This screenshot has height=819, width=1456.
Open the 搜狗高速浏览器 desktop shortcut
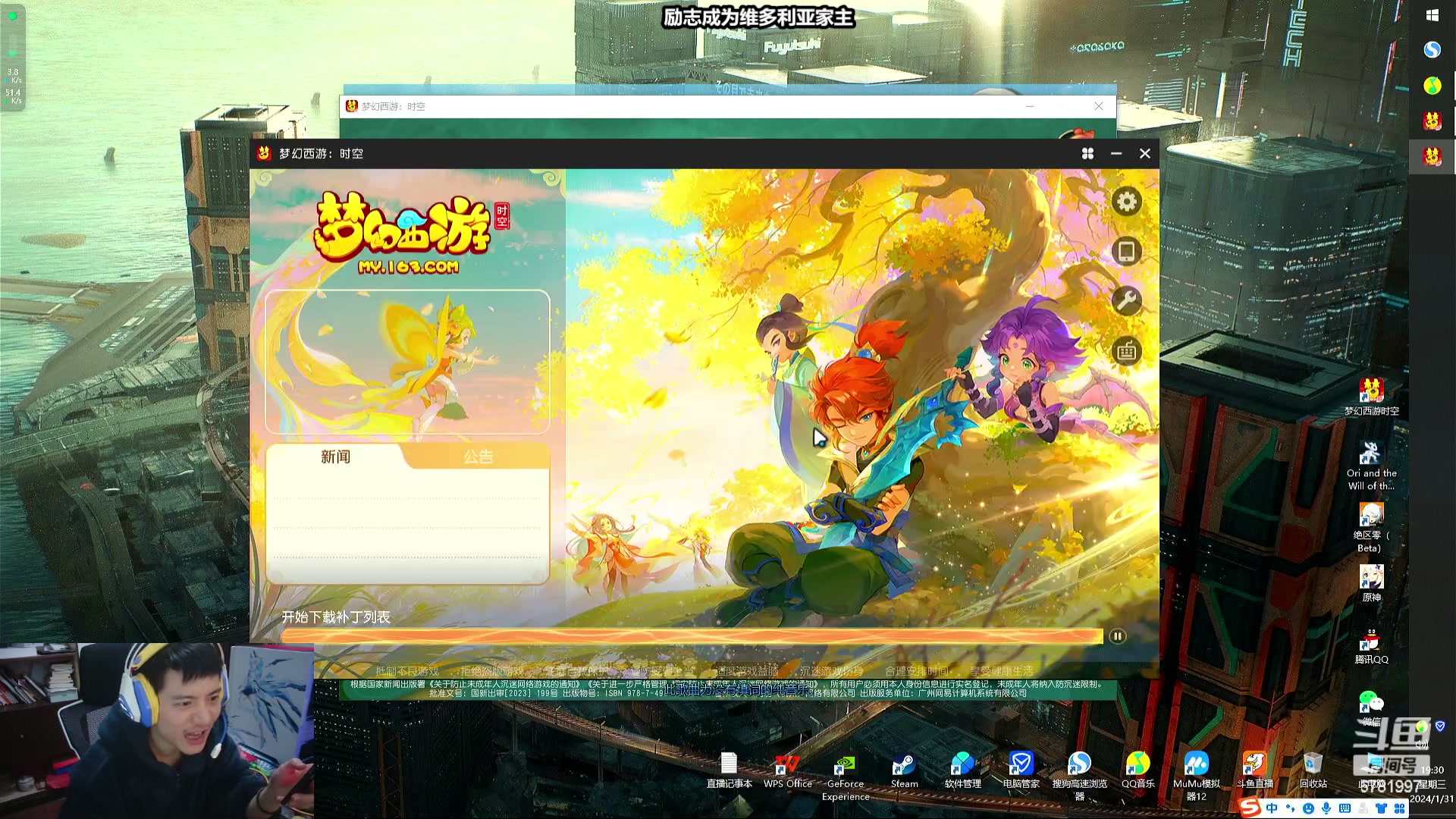tap(1079, 777)
